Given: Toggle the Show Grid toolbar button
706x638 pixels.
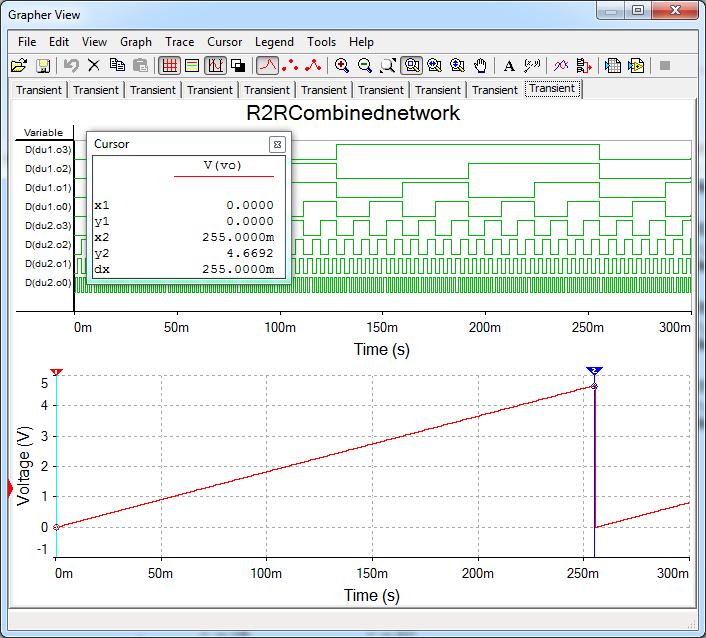Looking at the screenshot, I should pyautogui.click(x=169, y=66).
